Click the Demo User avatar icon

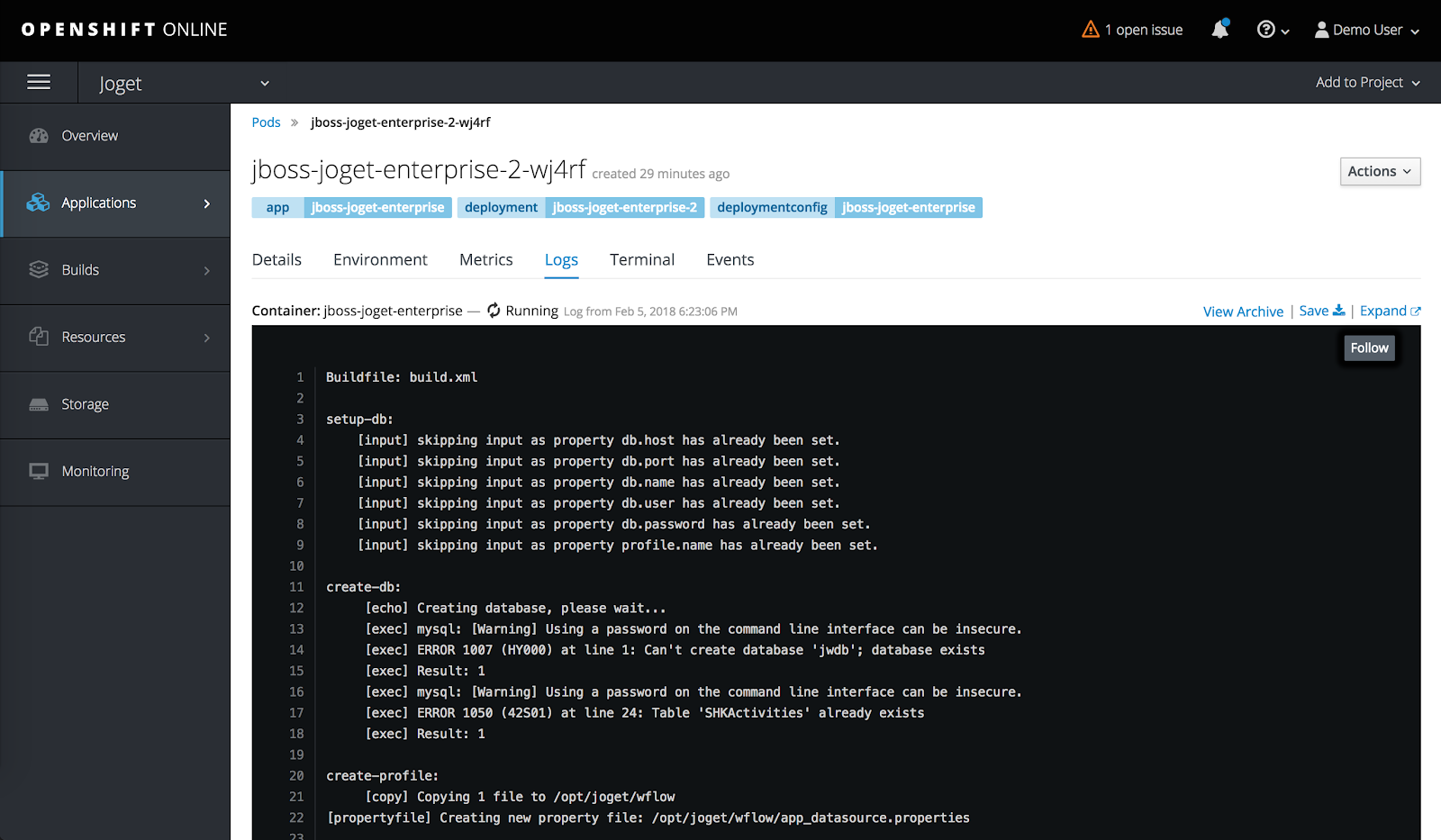tap(1321, 30)
